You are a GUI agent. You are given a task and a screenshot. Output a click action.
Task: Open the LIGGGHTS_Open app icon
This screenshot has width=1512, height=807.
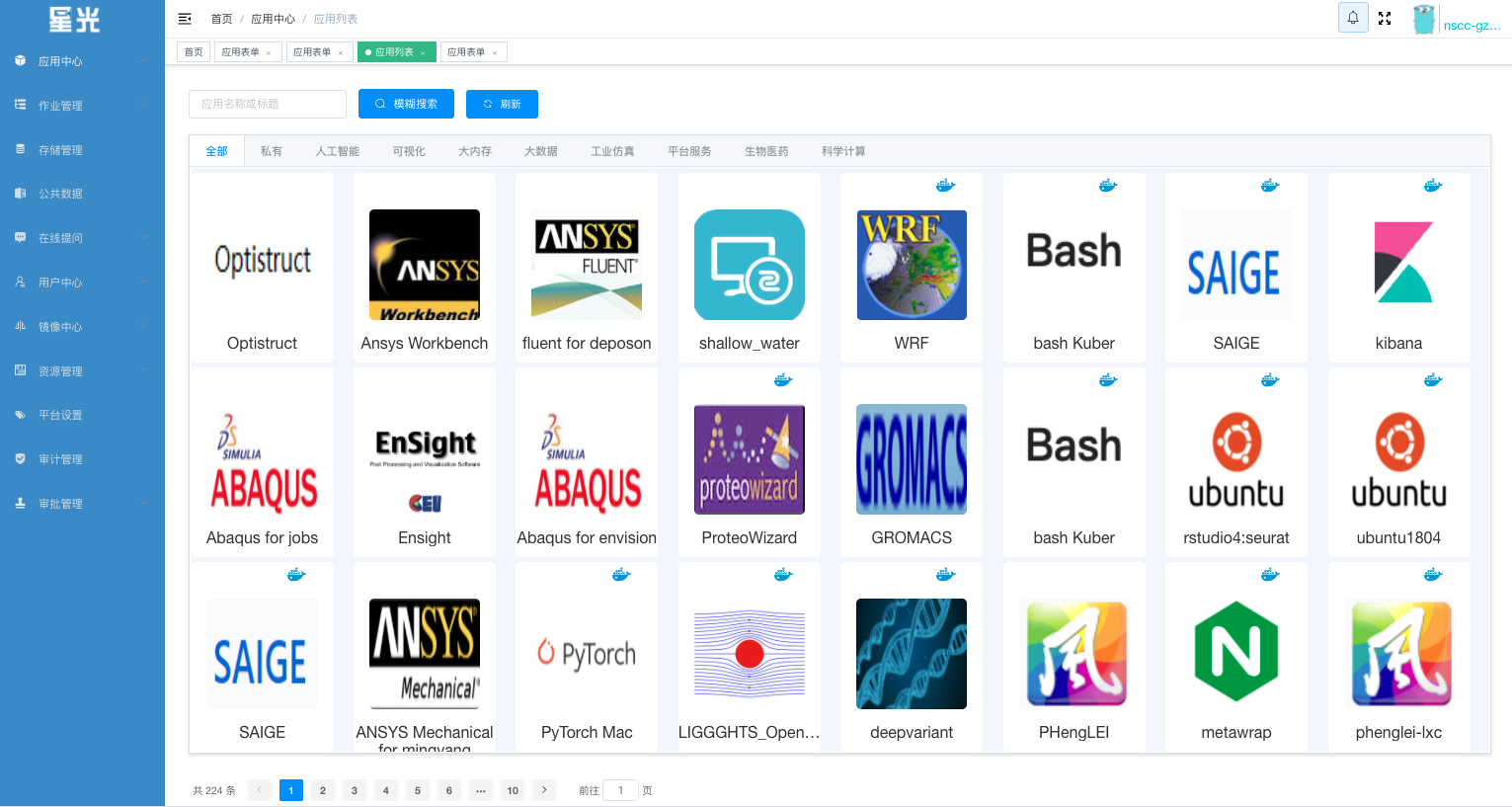(750, 654)
